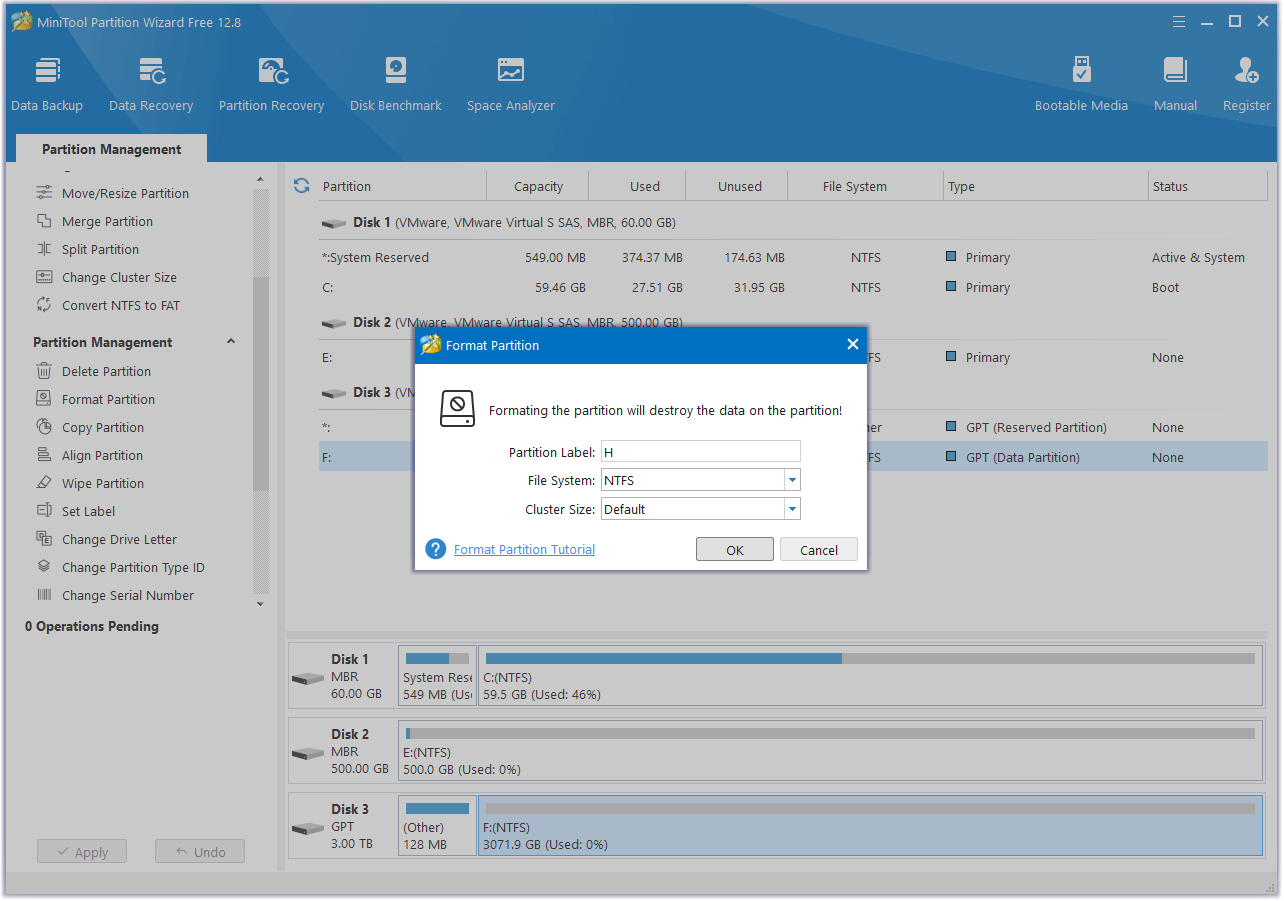Choose Change Drive Letter

(x=119, y=539)
